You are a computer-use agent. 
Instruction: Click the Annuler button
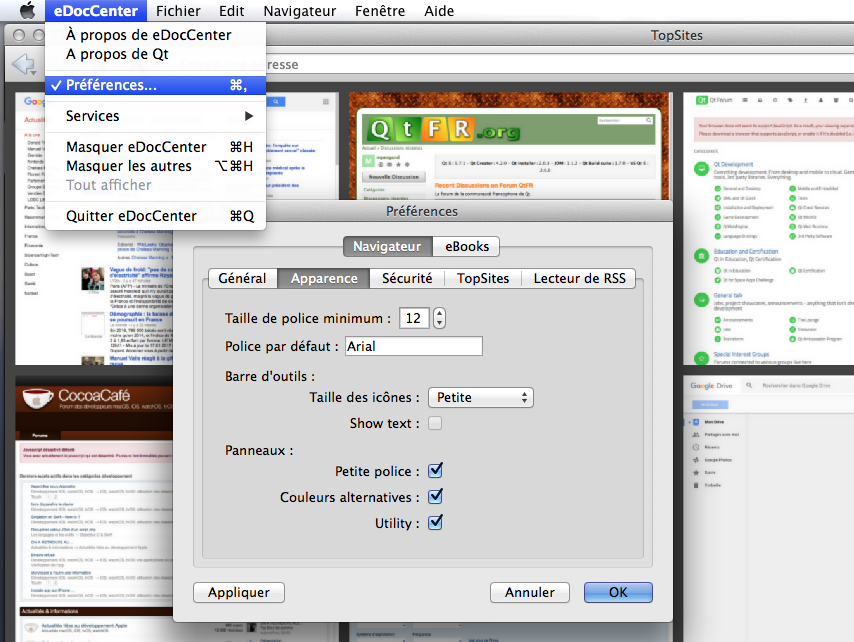coord(529,592)
